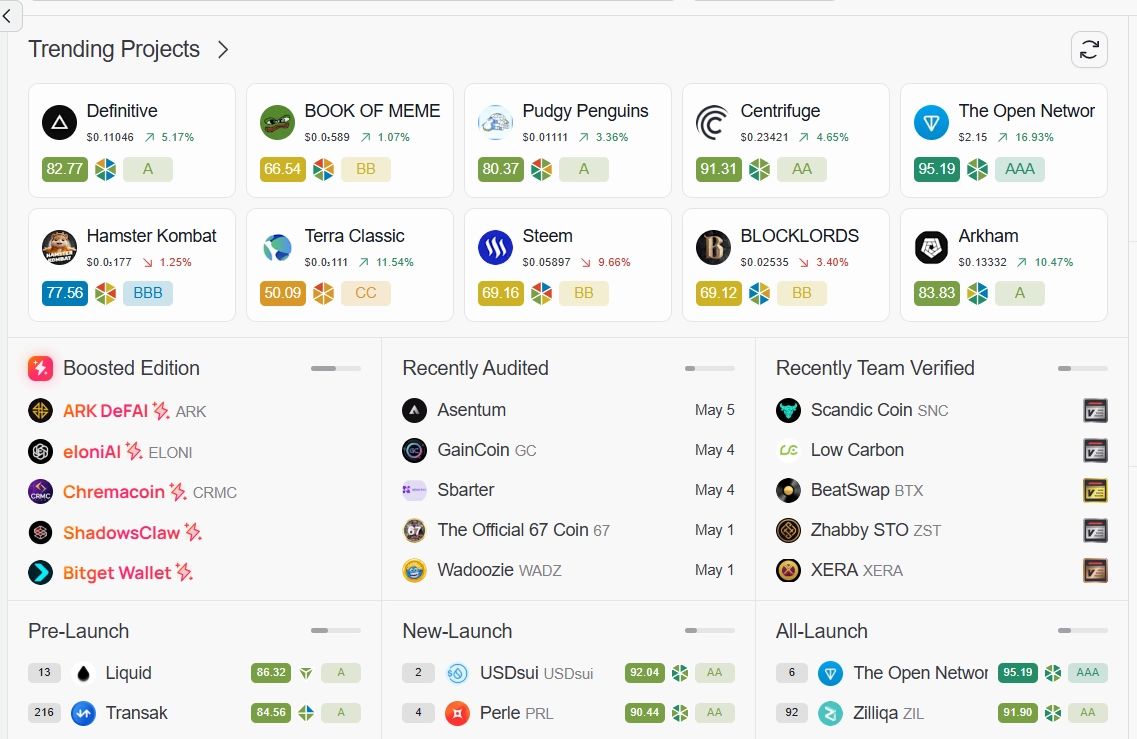Open the Sbarter audited project
1137x739 pixels.
pyautogui.click(x=568, y=490)
